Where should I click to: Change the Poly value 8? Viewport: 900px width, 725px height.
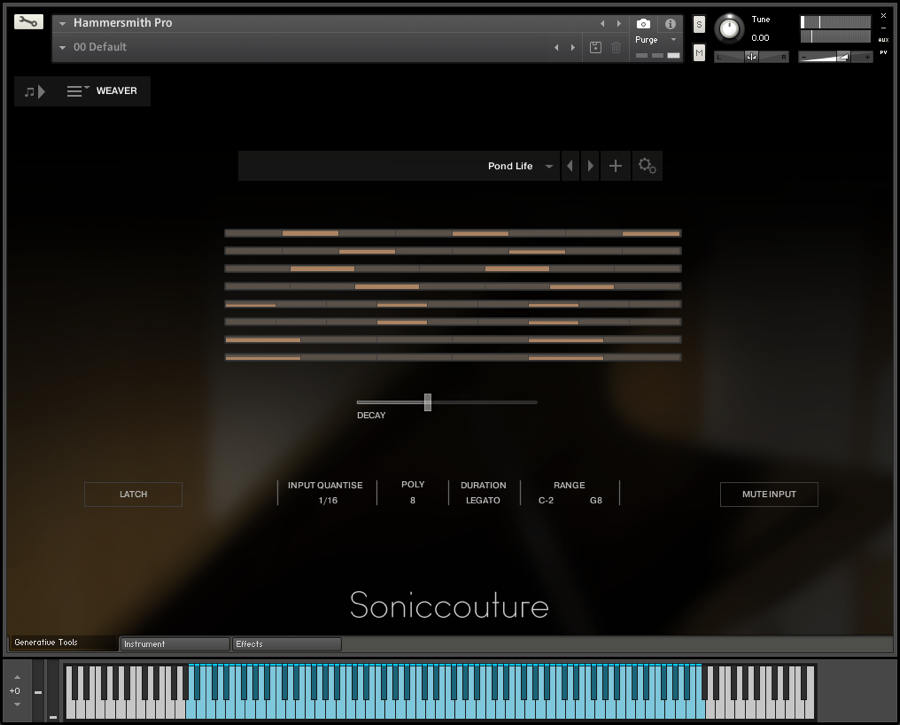pos(413,501)
